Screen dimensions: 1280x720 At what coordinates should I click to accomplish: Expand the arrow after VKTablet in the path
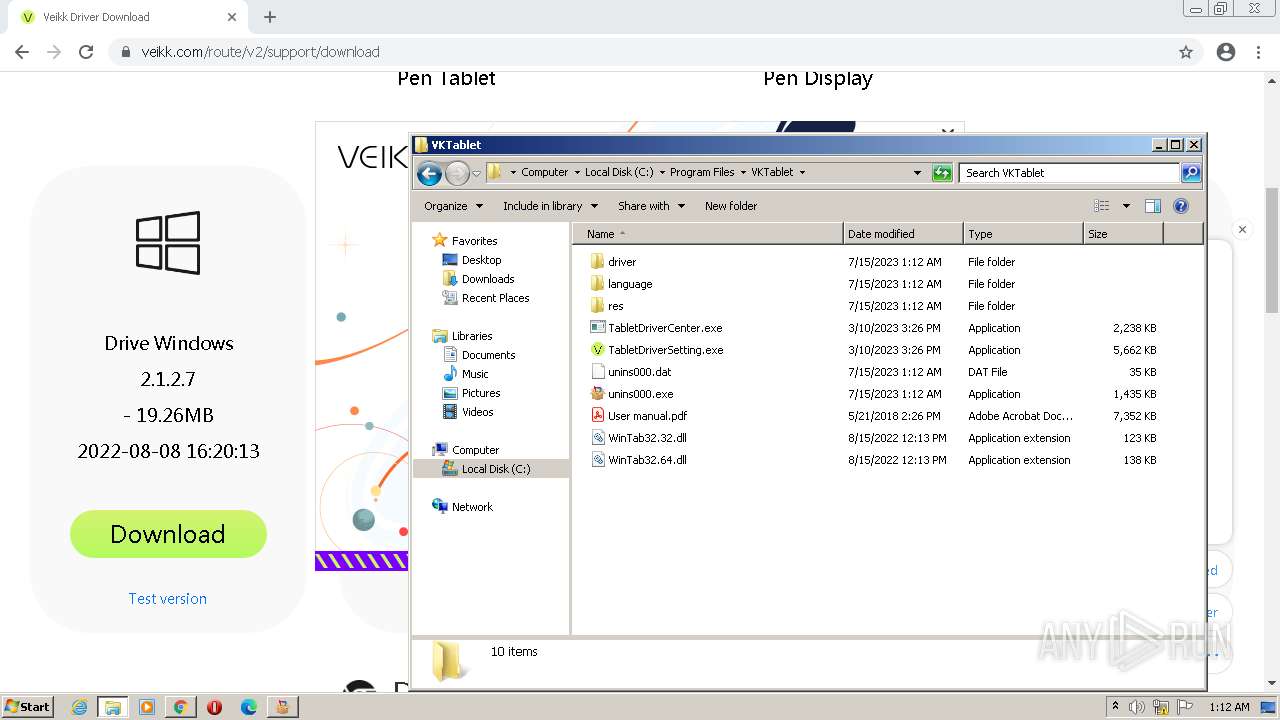[x=803, y=173]
